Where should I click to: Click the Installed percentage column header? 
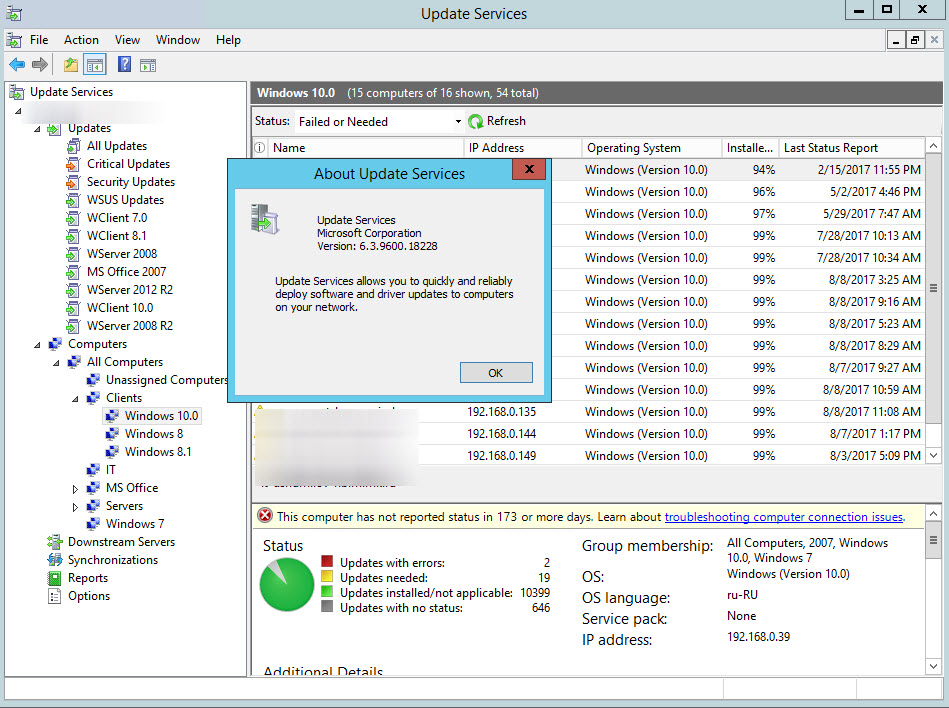749,148
